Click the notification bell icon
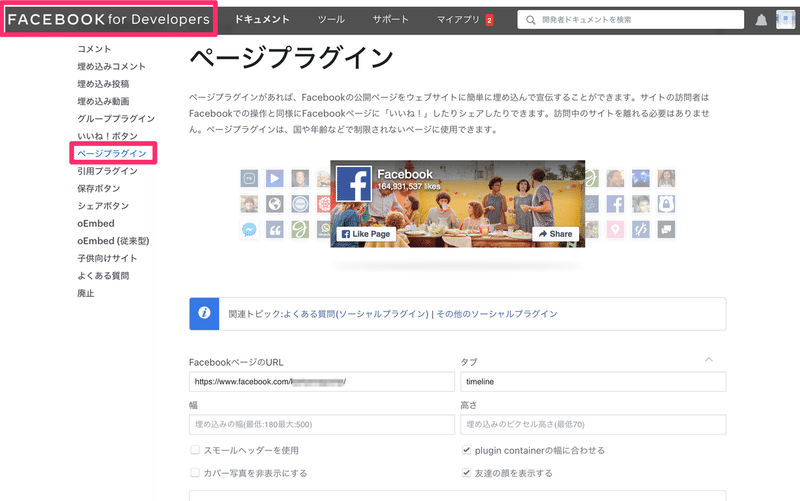Screen dimensions: 800x501 761,20
